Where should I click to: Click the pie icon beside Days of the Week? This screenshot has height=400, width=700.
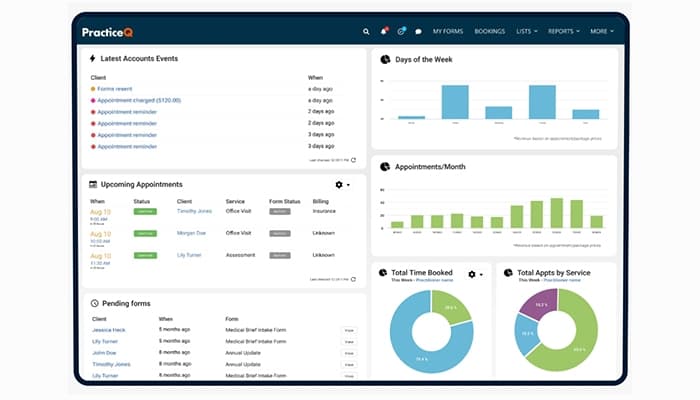pos(385,60)
